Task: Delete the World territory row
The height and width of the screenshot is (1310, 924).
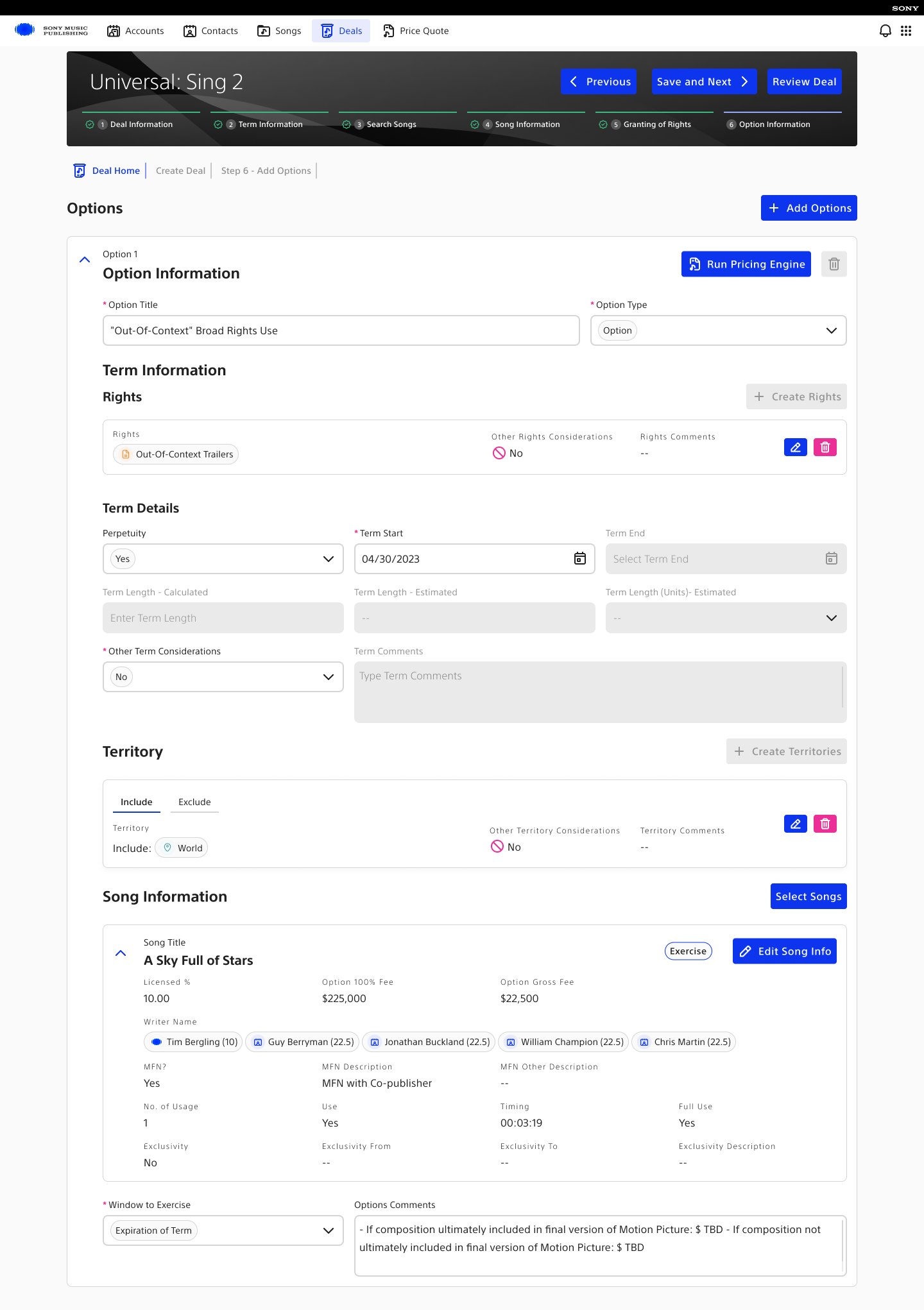Action: click(x=825, y=824)
